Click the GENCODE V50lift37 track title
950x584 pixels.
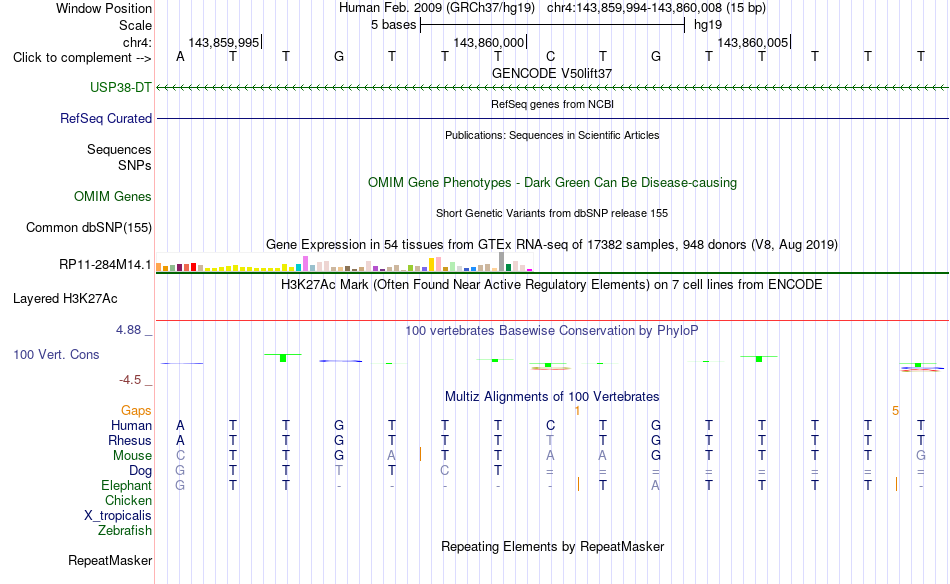(552, 73)
